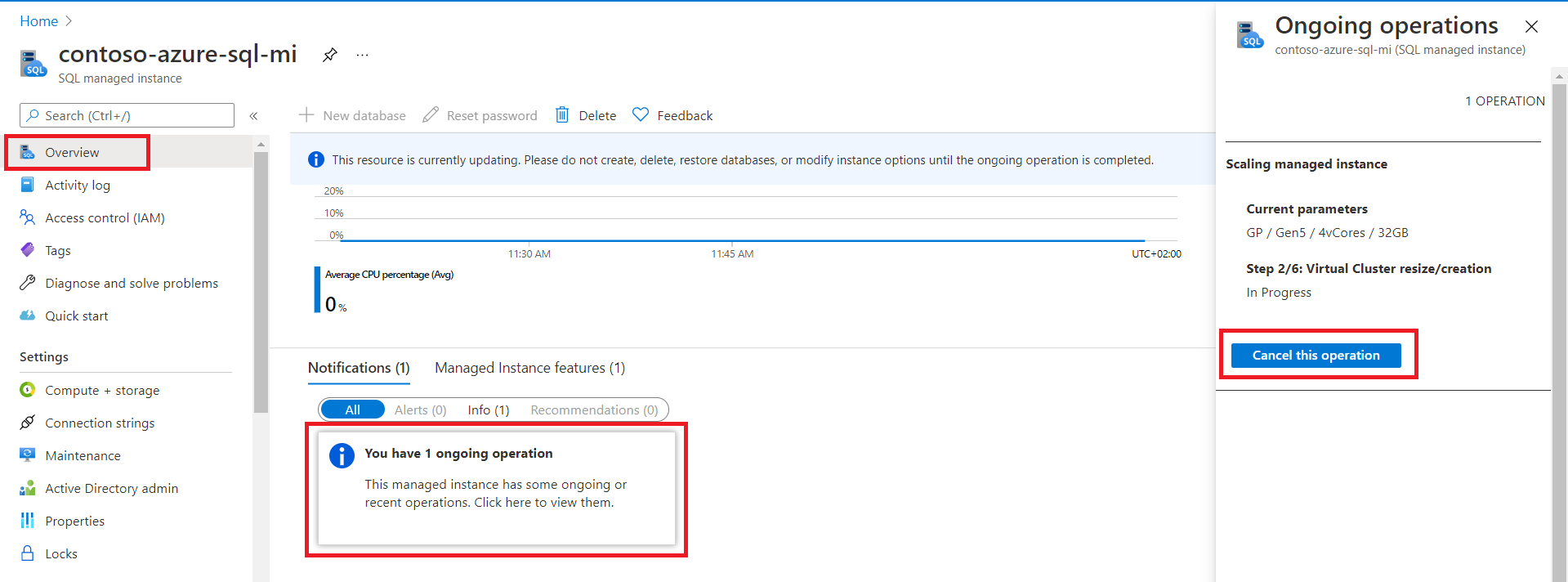Click Cancel this operation button

(1316, 355)
